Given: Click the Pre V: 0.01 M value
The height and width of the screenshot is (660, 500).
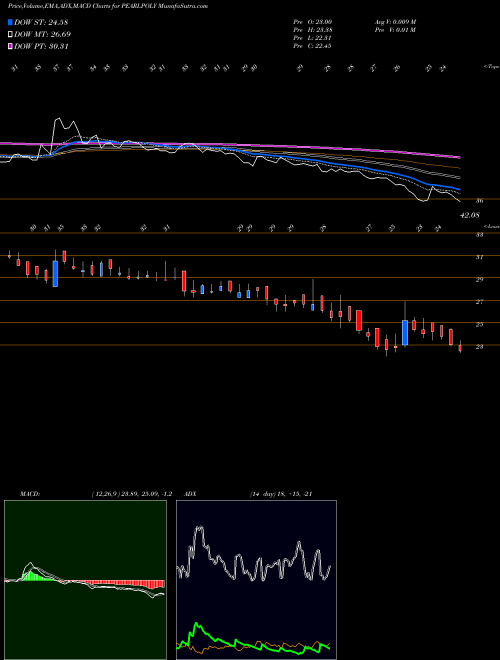Looking at the screenshot, I should coord(395,30).
